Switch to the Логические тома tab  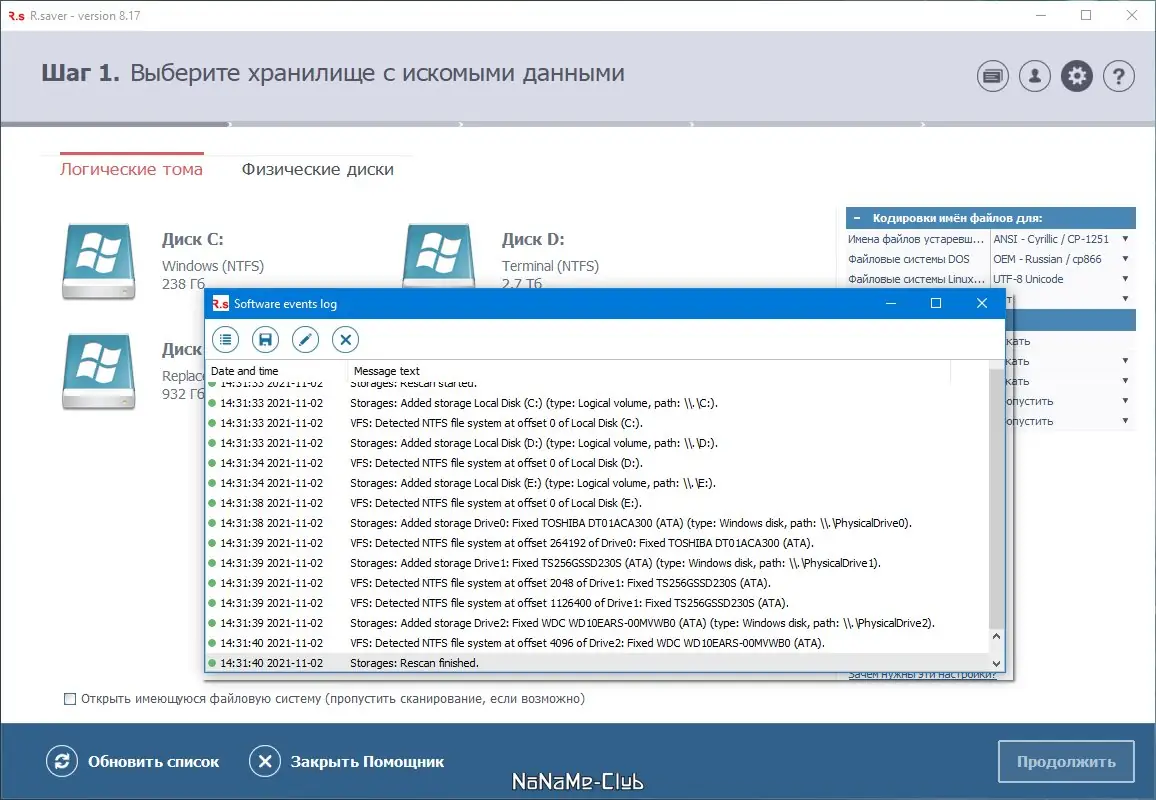tap(131, 169)
